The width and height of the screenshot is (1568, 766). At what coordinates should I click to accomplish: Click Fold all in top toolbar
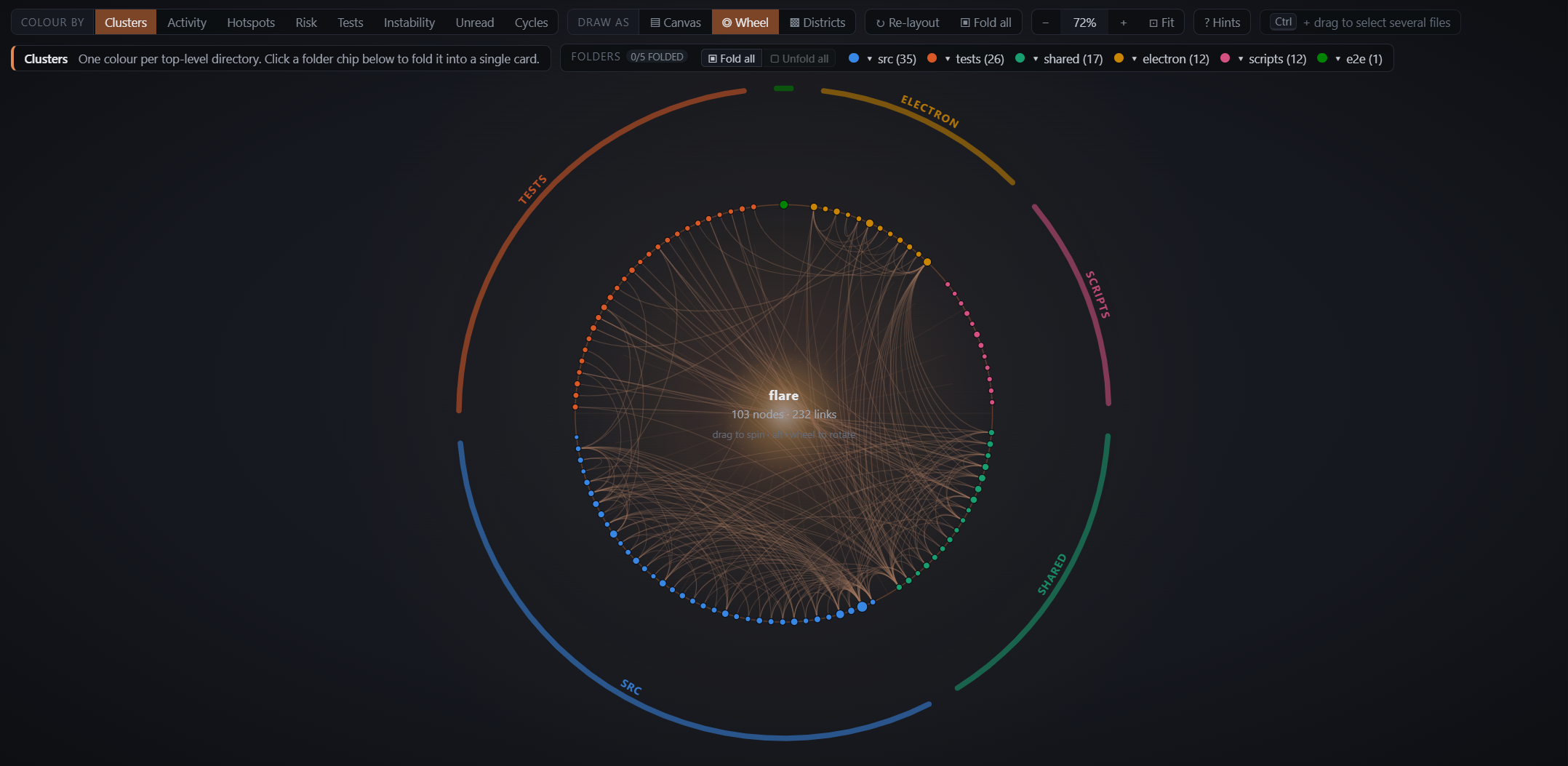click(985, 23)
